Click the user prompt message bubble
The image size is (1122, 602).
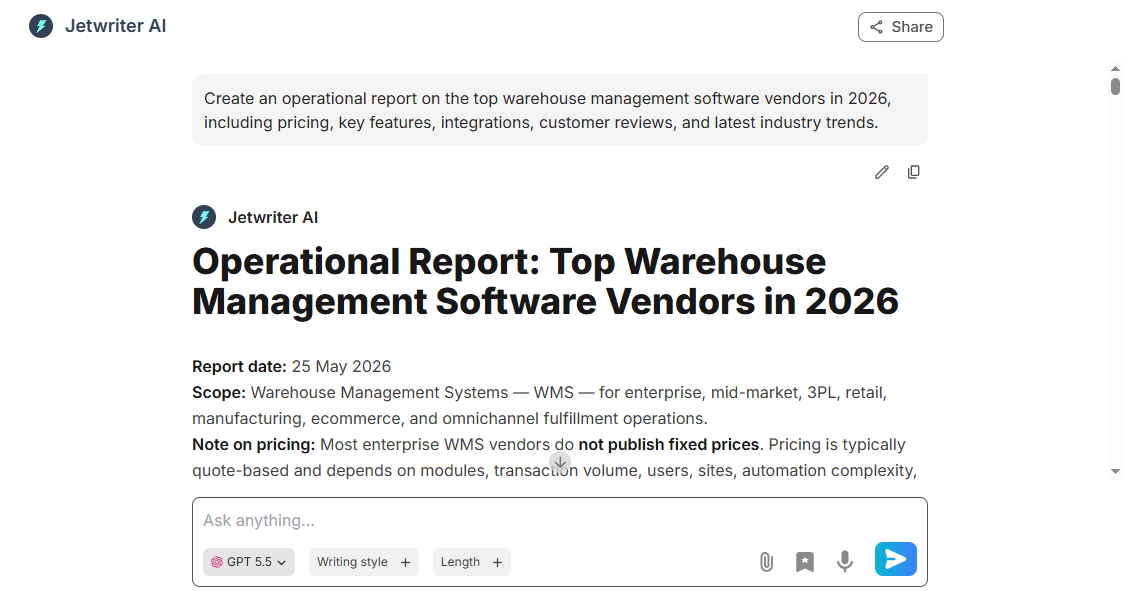point(560,110)
